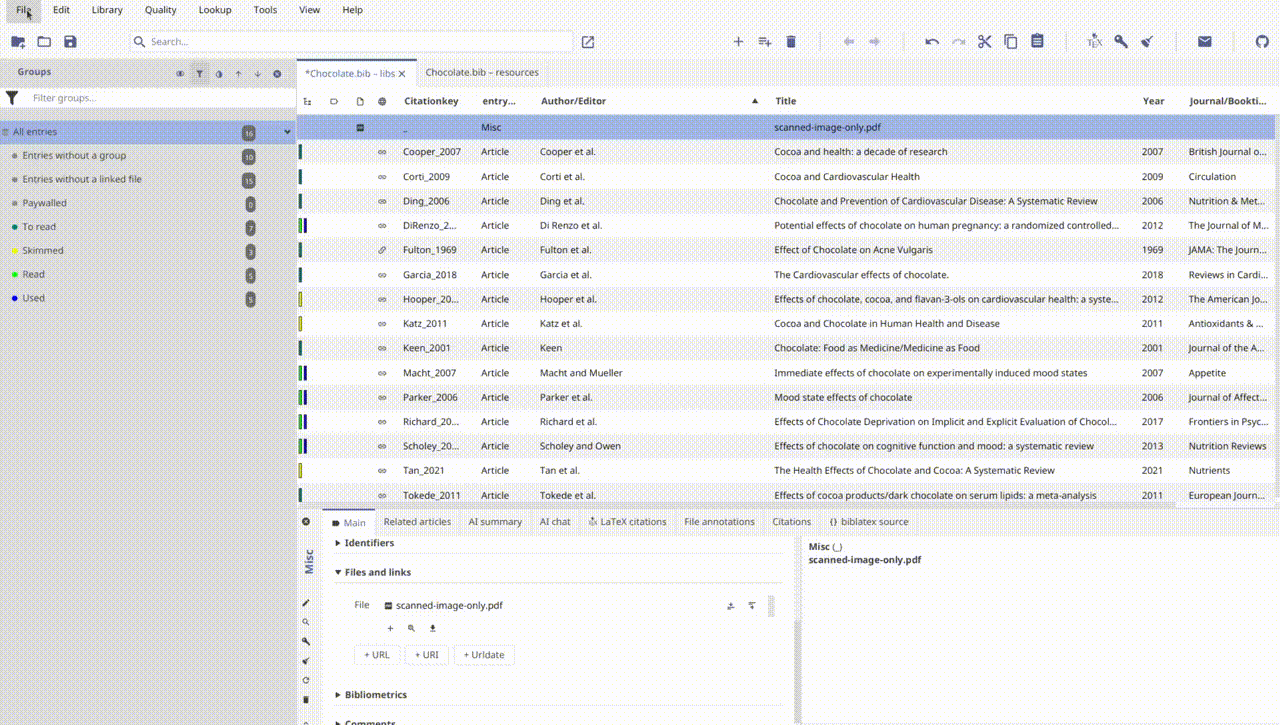Click the pencil icon in the entry editor sidebar
Image resolution: width=1280 pixels, height=725 pixels.
(306, 603)
